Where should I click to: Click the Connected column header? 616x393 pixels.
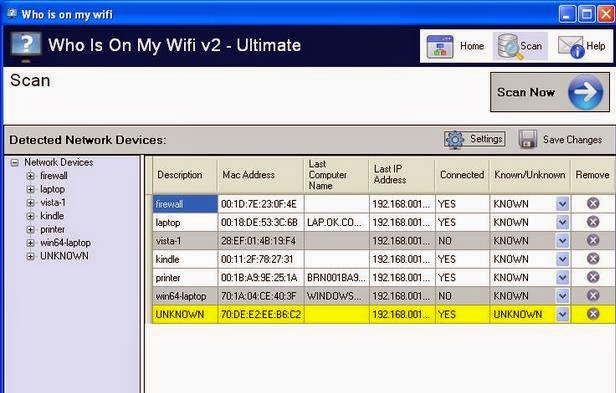[x=462, y=175]
